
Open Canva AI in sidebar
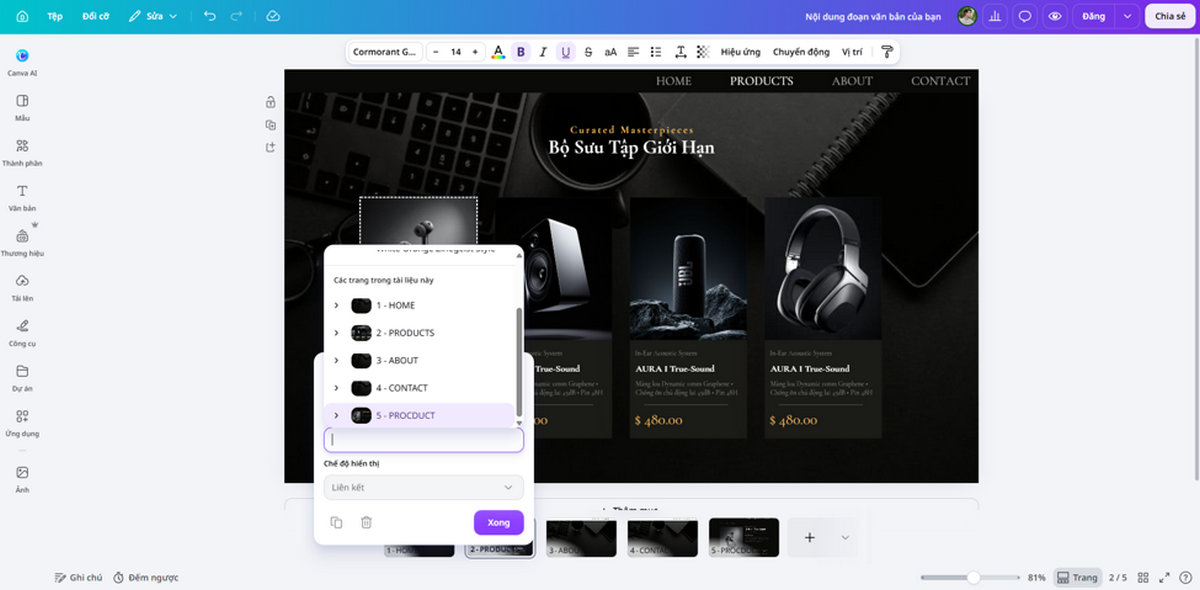pos(22,62)
